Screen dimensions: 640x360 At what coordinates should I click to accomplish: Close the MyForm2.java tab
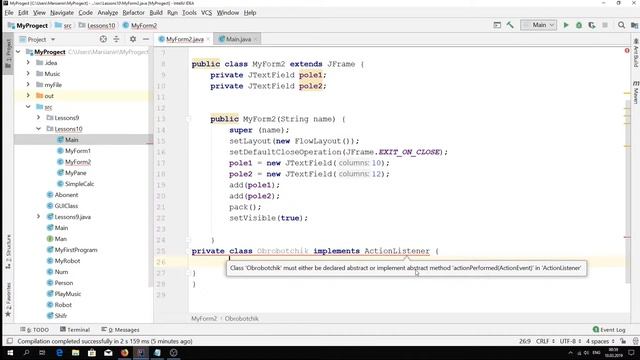pos(208,39)
